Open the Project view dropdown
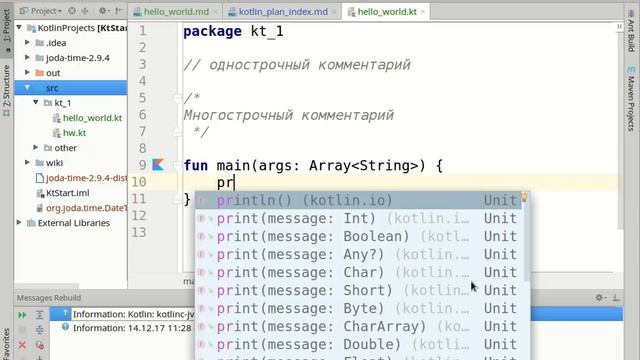 pos(41,11)
